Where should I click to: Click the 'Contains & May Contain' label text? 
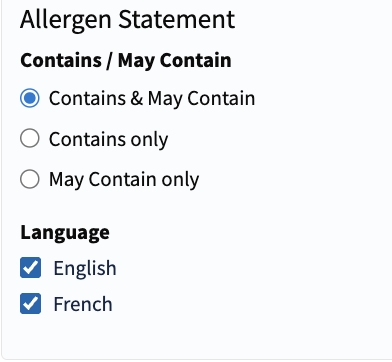152,99
